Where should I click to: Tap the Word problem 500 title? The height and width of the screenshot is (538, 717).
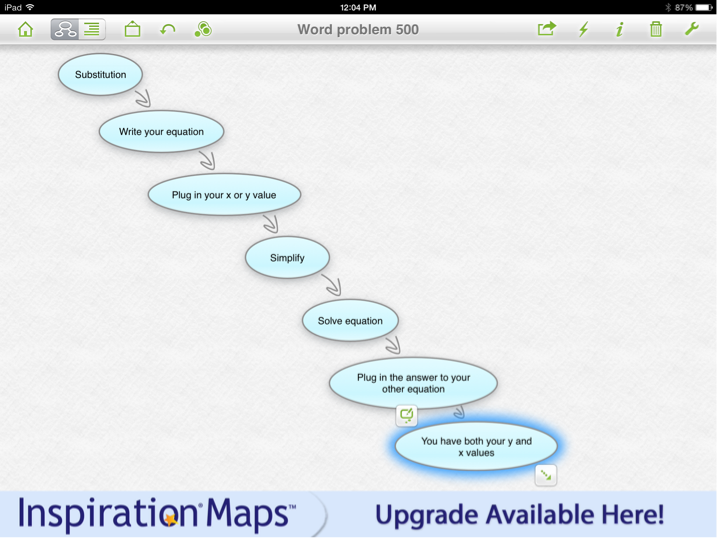pyautogui.click(x=358, y=29)
